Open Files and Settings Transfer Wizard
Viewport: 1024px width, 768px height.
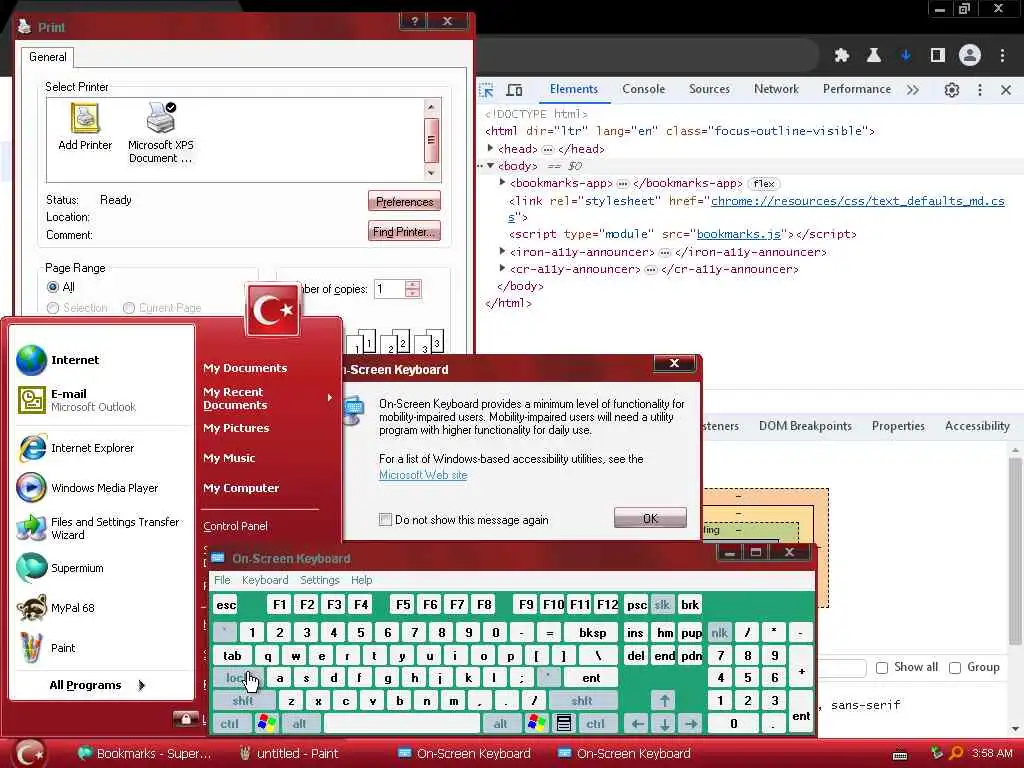pyautogui.click(x=98, y=528)
